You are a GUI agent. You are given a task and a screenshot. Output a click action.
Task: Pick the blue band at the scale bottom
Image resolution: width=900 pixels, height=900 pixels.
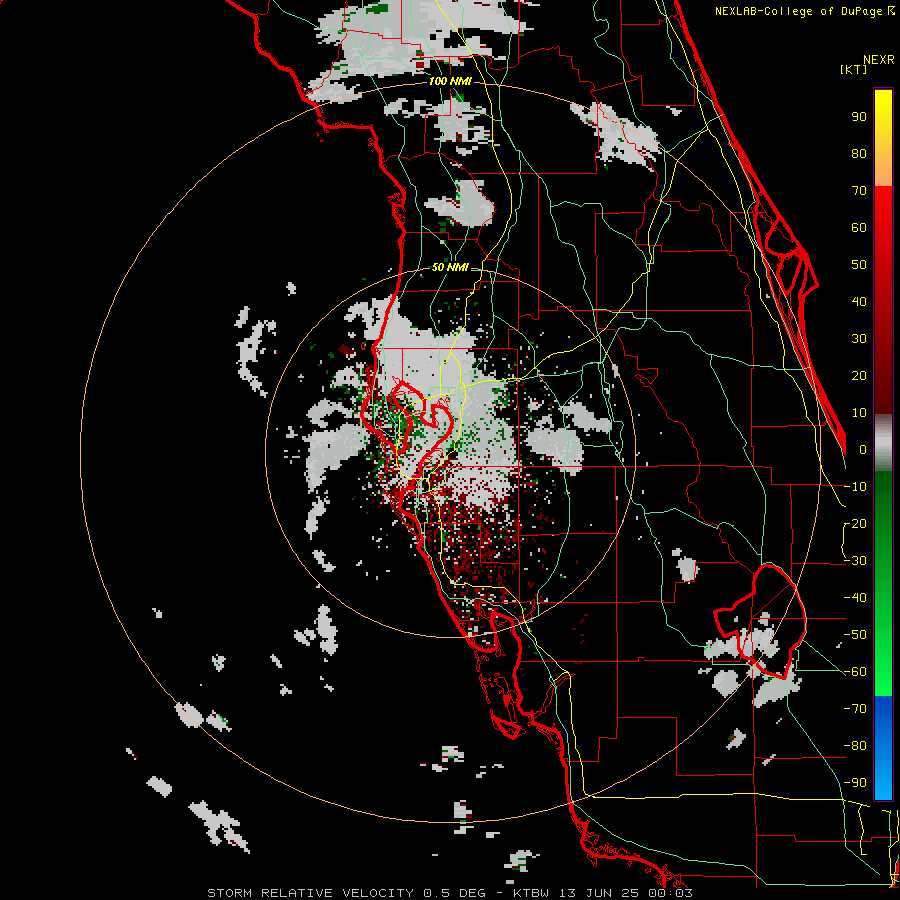[x=883, y=748]
